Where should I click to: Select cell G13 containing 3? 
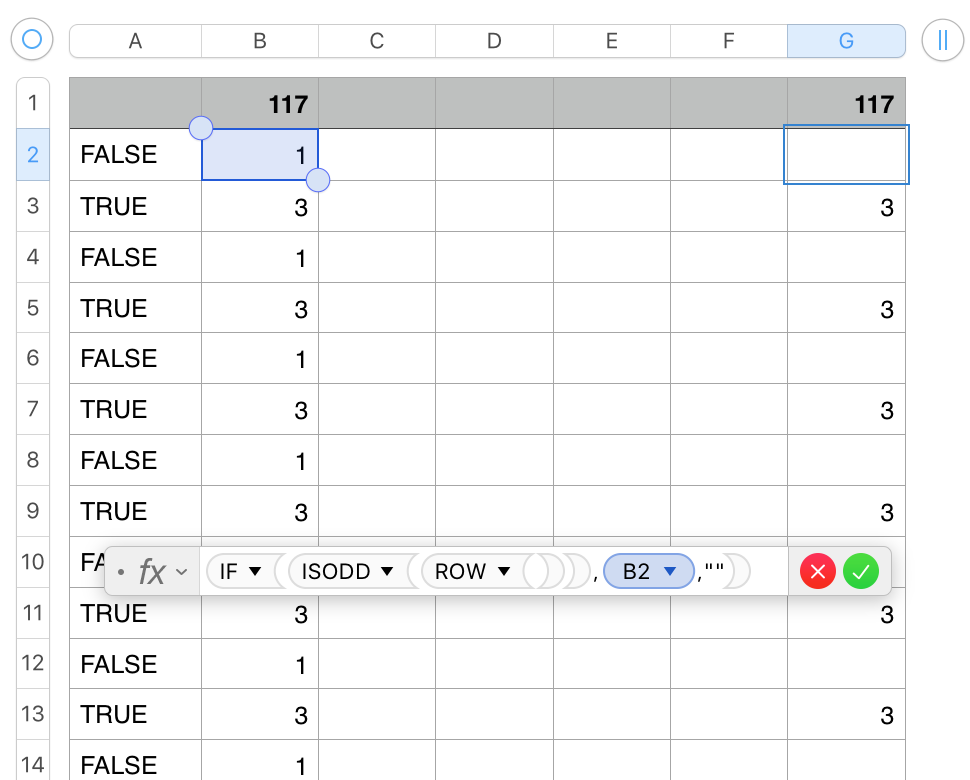[846, 714]
